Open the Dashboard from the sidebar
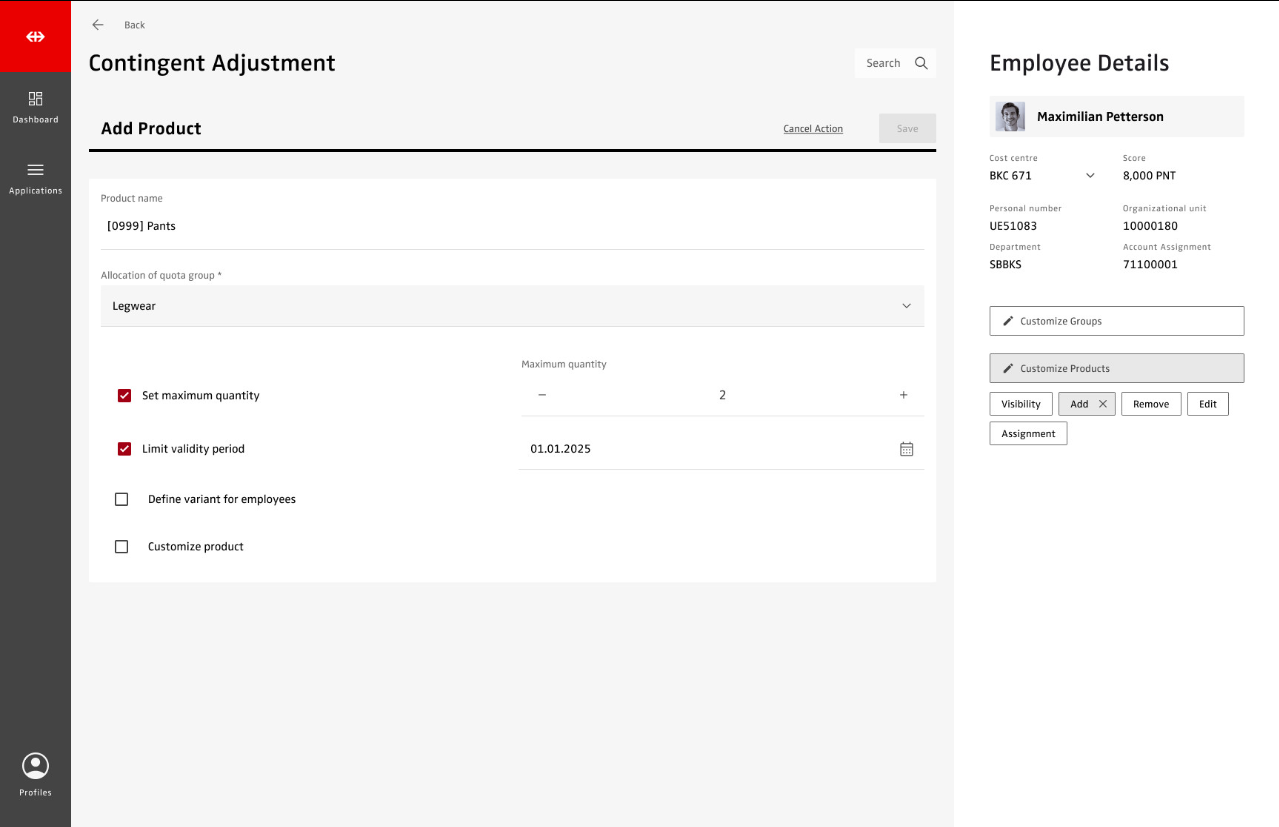This screenshot has height=827, width=1279. coord(35,107)
